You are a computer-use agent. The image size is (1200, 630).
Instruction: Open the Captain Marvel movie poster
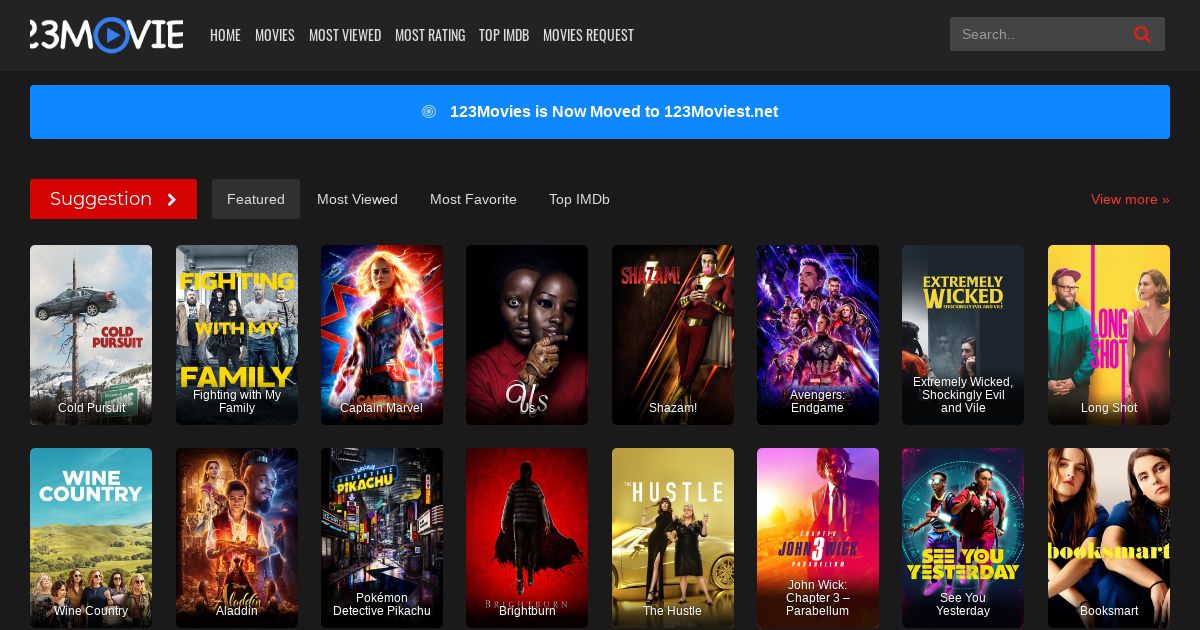tap(382, 335)
